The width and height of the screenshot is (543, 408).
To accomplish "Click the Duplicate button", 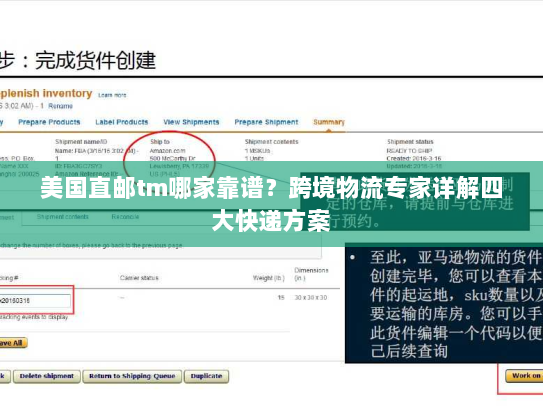I will (206, 376).
